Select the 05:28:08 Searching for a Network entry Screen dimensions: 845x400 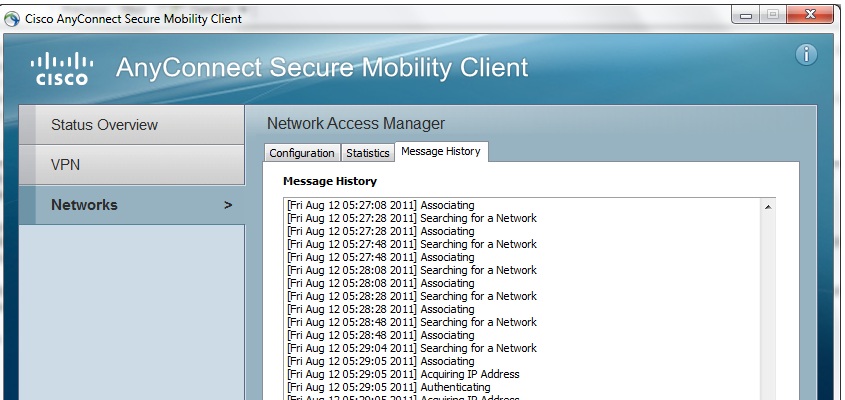click(412, 270)
